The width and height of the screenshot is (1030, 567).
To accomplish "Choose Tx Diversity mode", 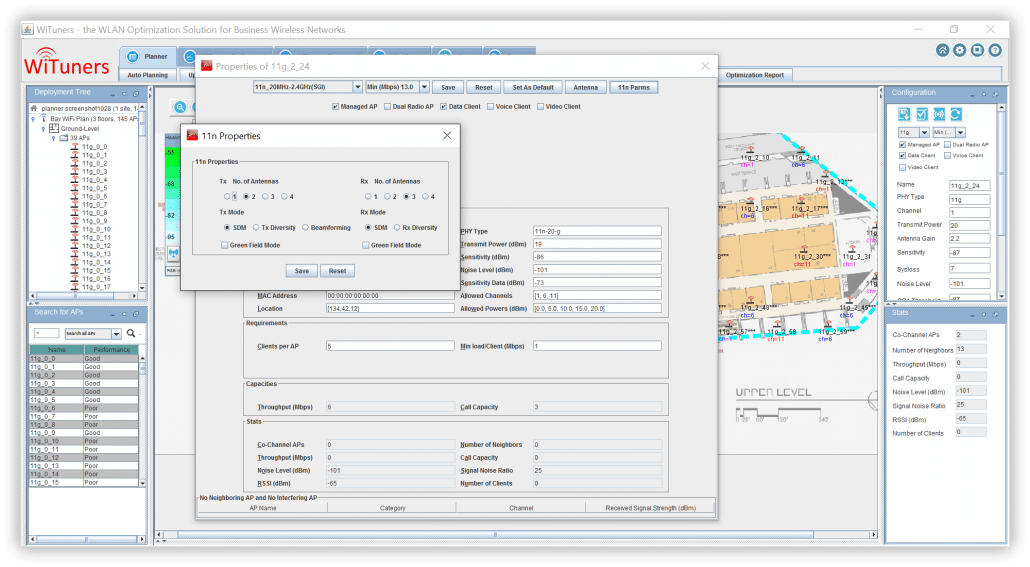I will pos(256,227).
